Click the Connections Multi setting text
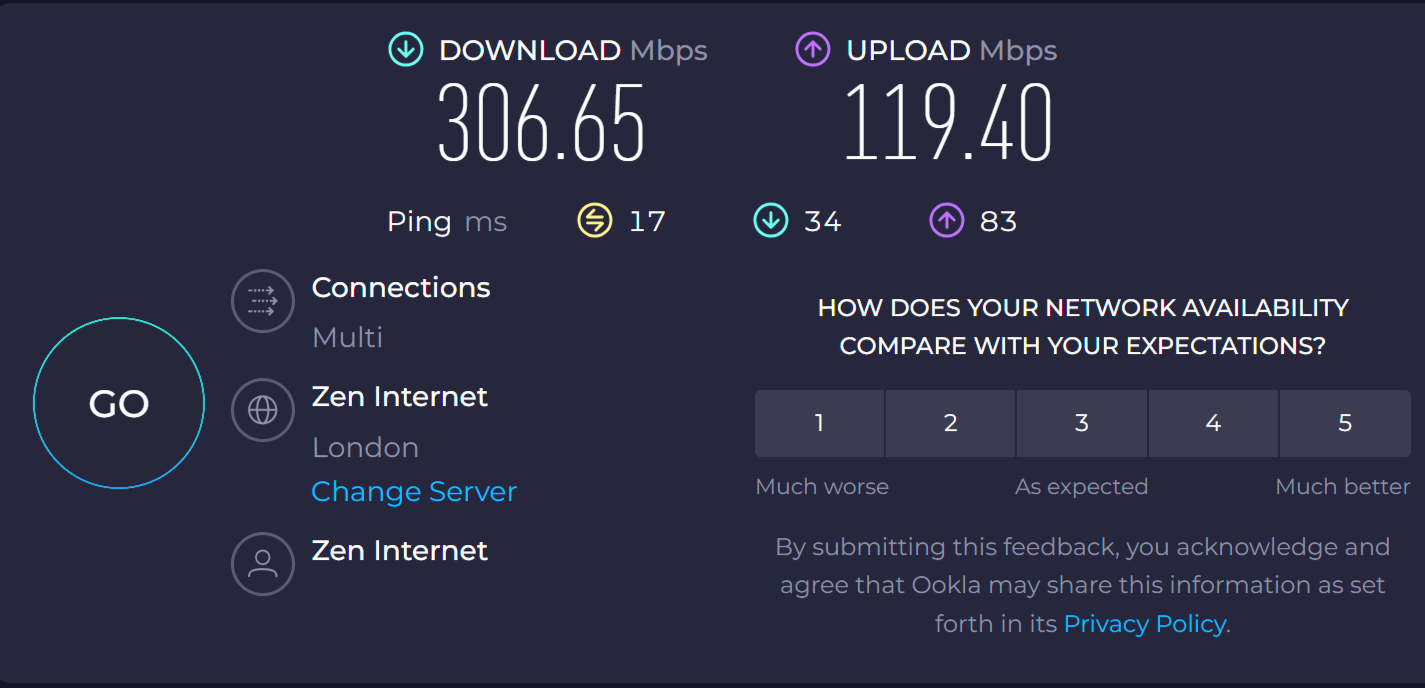 click(347, 337)
